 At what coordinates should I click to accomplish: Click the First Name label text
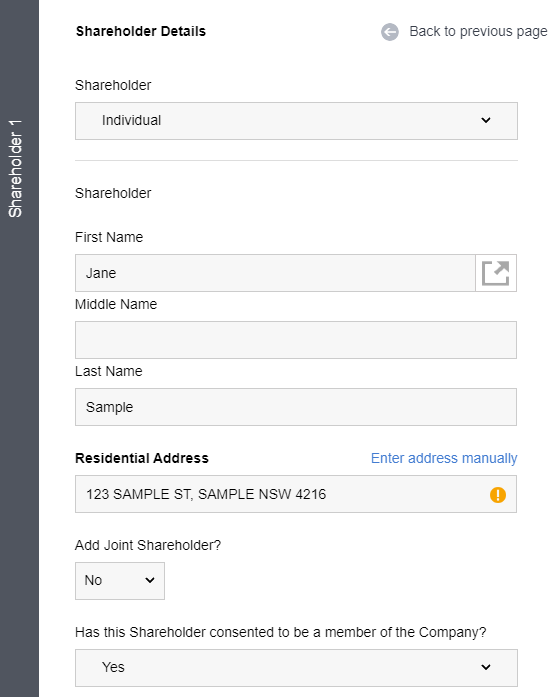pos(109,237)
